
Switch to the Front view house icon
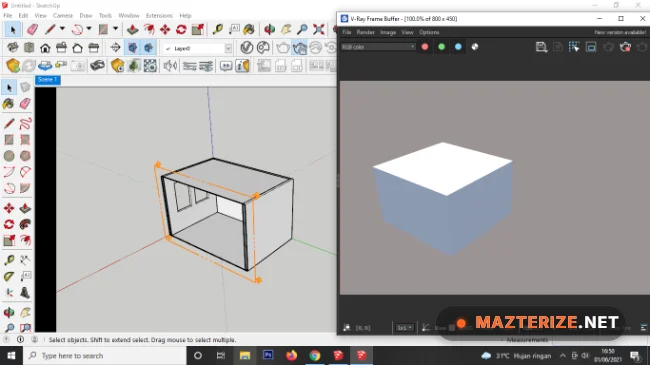(x=45, y=48)
